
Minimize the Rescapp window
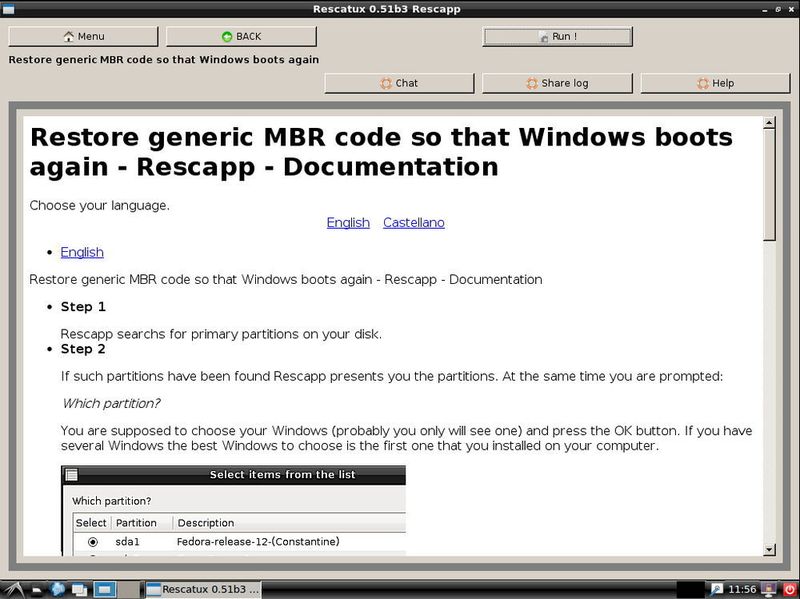point(765,9)
